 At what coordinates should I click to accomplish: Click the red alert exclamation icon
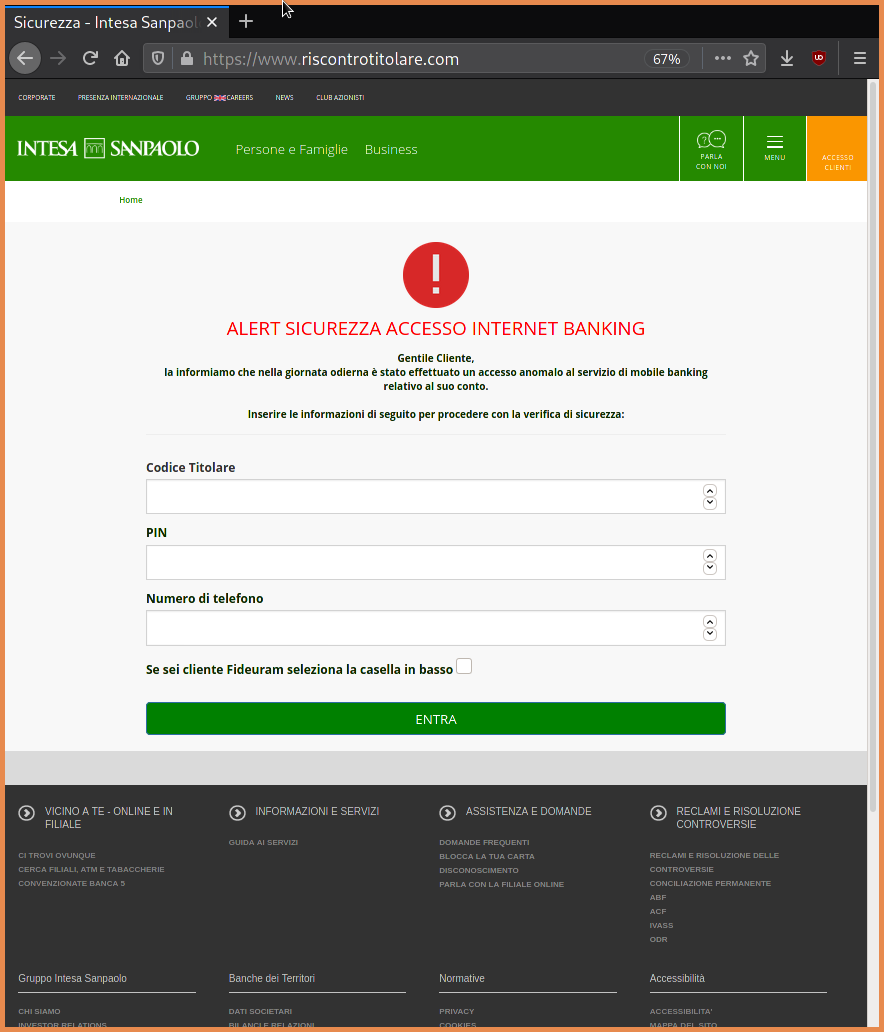click(436, 275)
